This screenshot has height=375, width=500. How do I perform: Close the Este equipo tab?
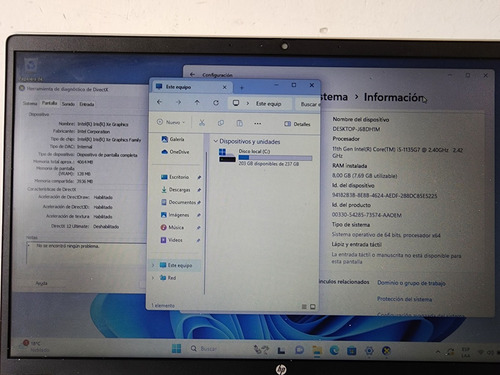point(224,87)
